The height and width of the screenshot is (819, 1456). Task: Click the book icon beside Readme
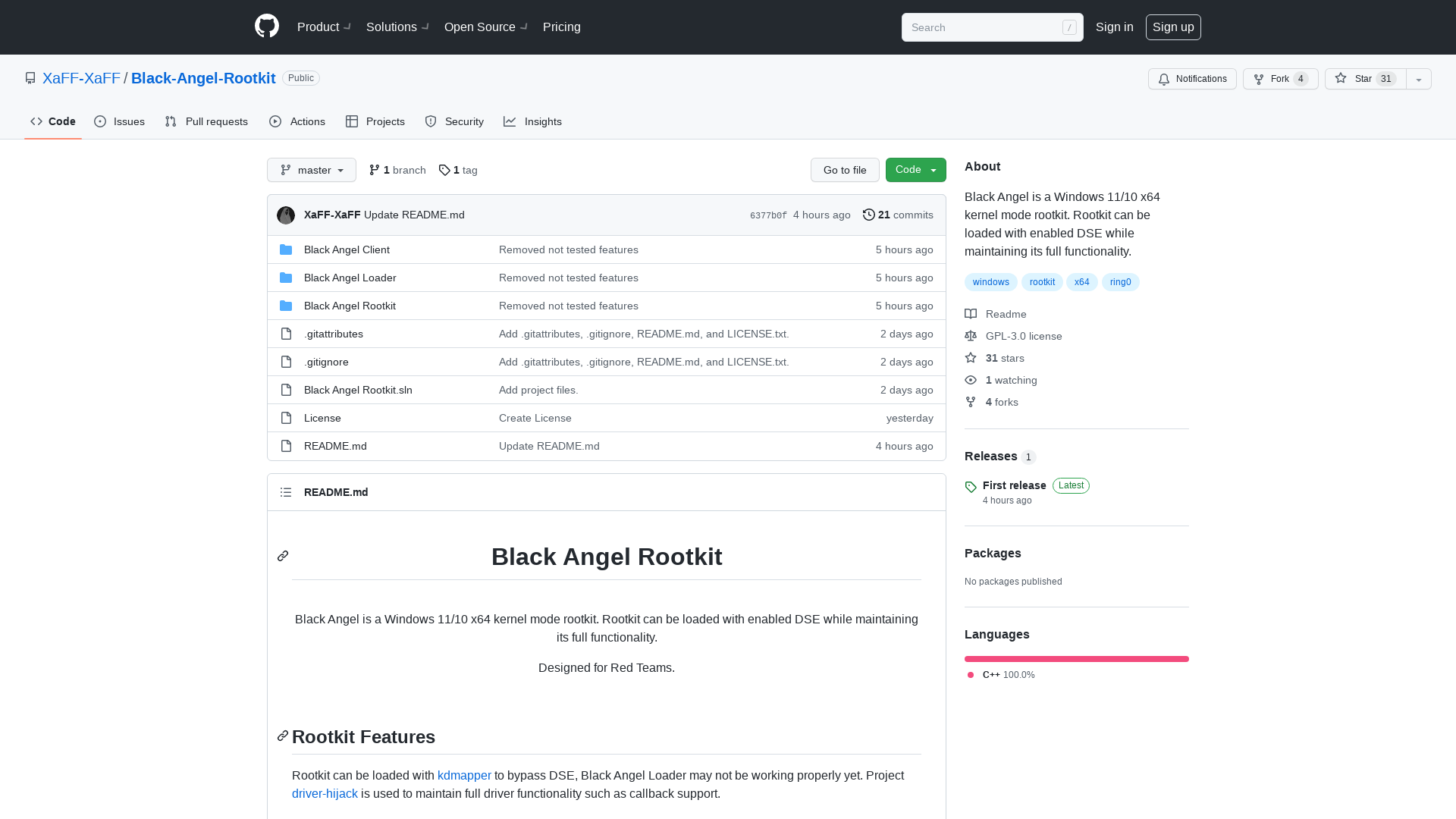tap(971, 314)
